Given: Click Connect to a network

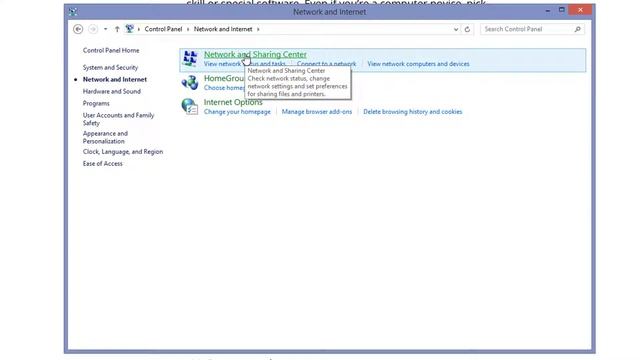Looking at the screenshot, I should [x=327, y=64].
